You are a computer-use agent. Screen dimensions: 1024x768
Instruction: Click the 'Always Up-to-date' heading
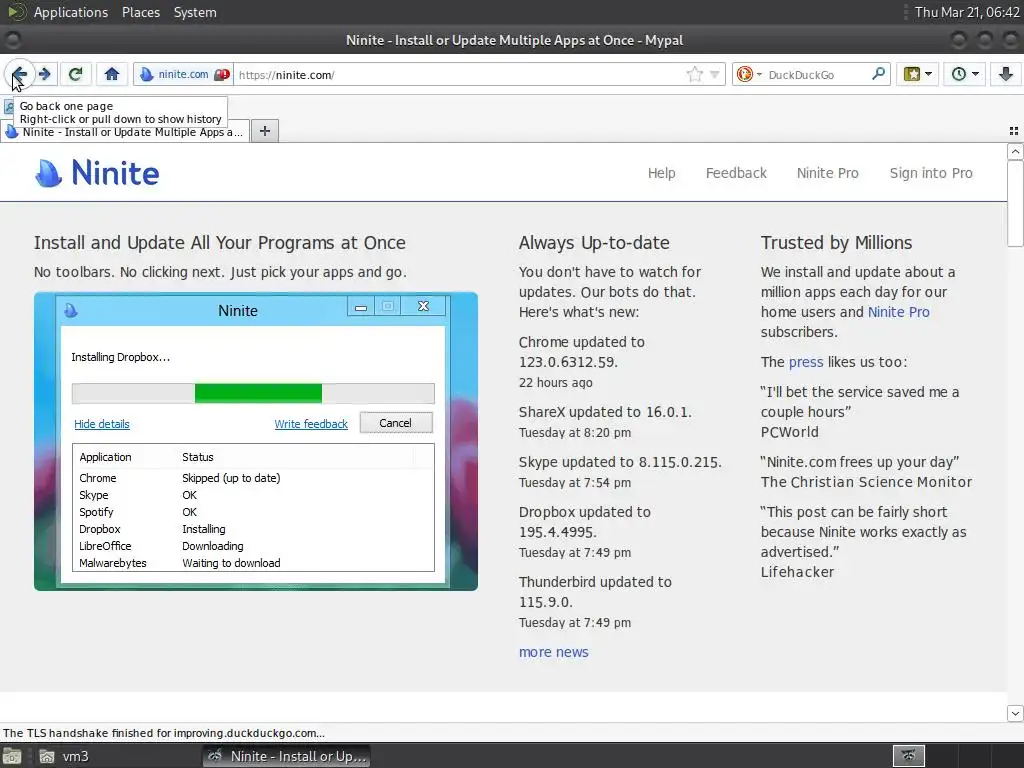[x=594, y=243]
